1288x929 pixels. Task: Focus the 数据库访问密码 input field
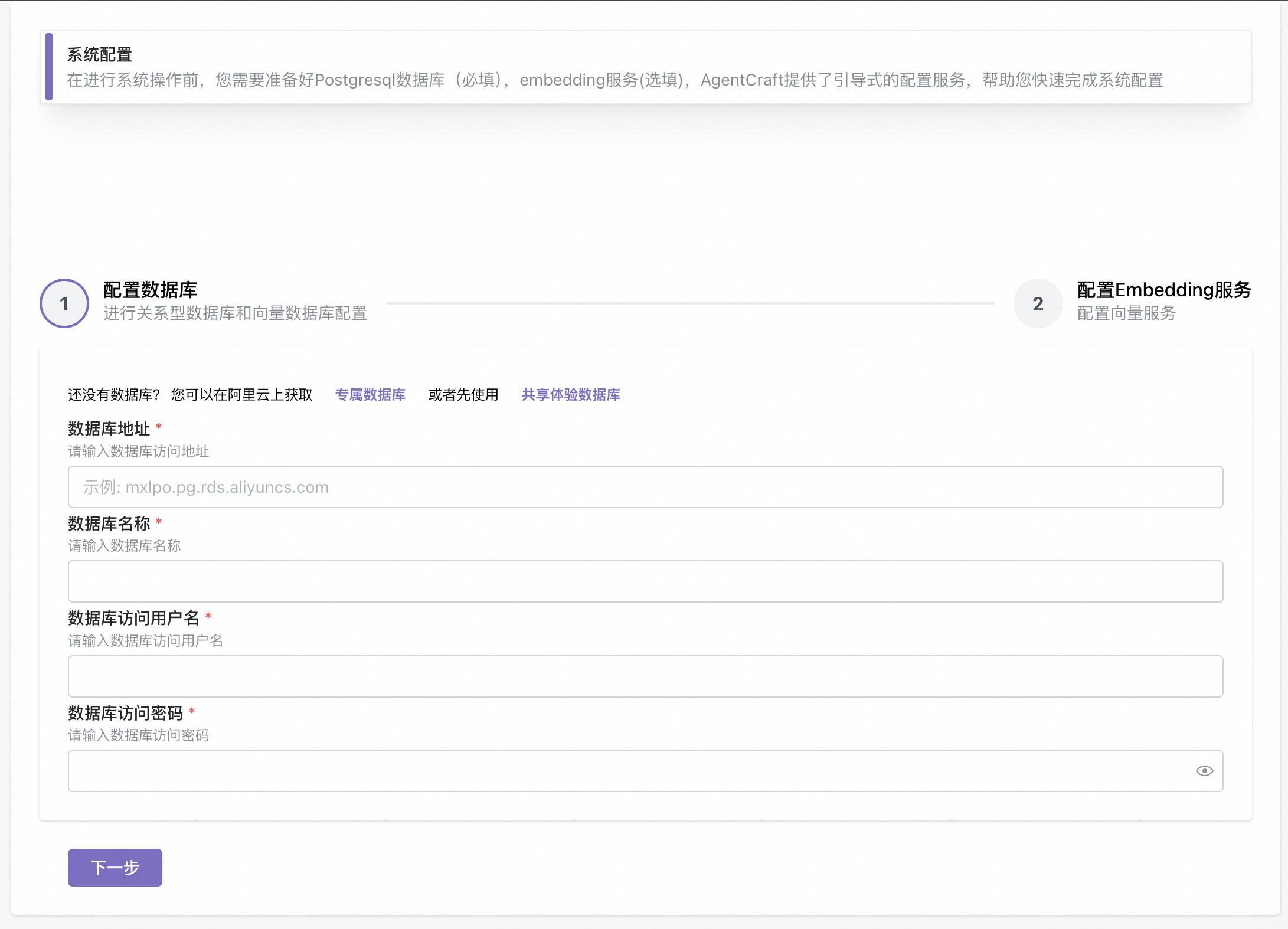626,771
